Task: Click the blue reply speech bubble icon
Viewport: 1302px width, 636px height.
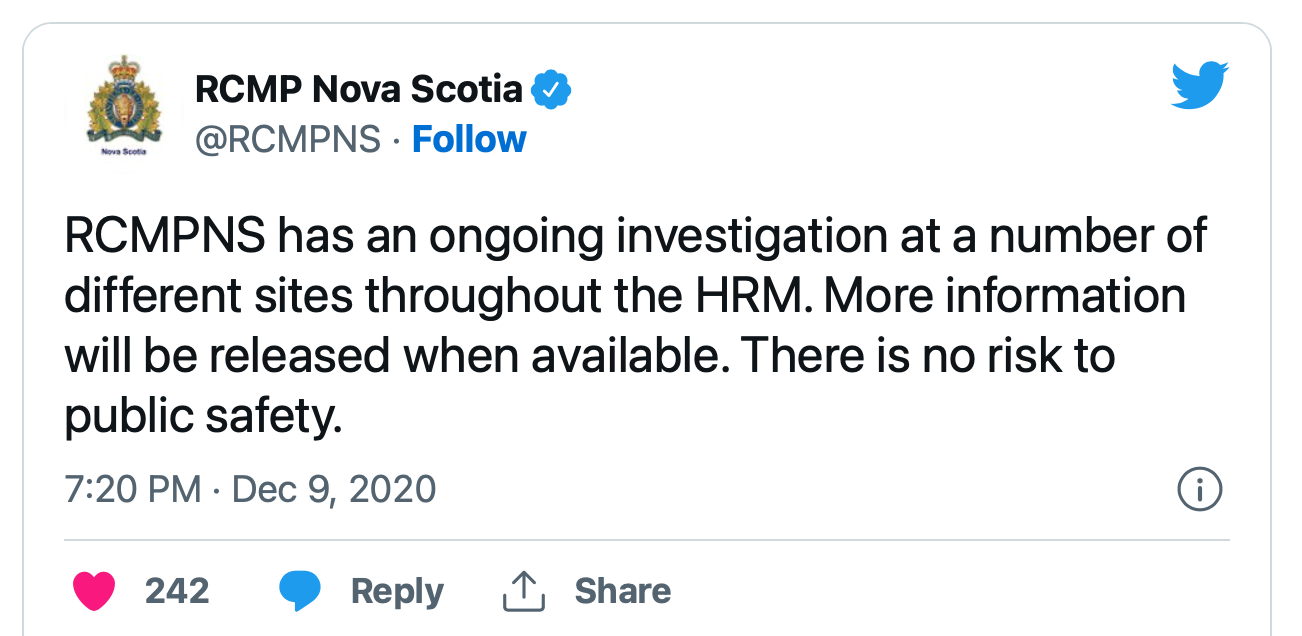Action: click(299, 591)
